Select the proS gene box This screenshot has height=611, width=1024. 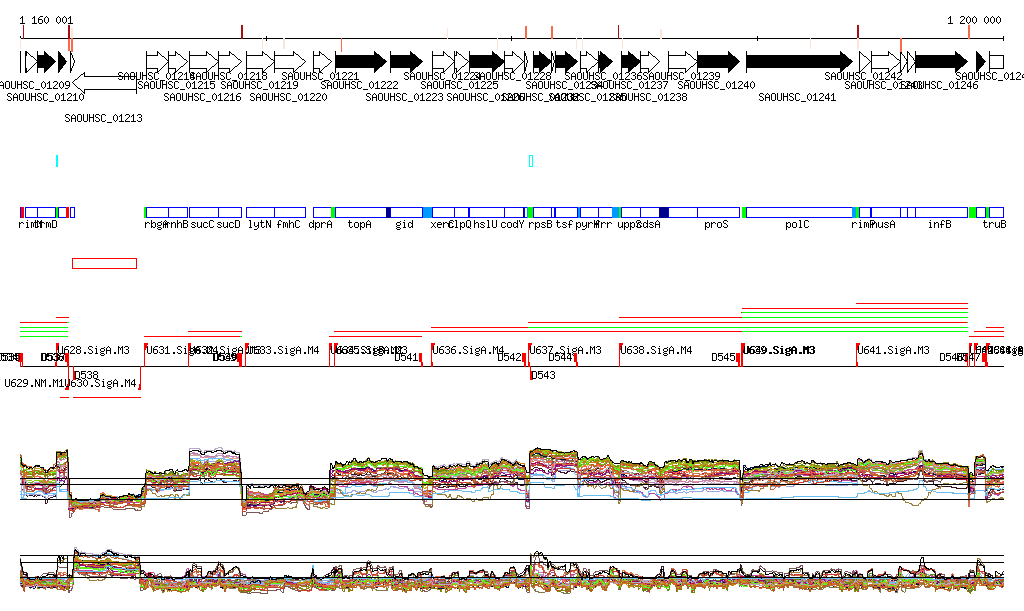716,212
